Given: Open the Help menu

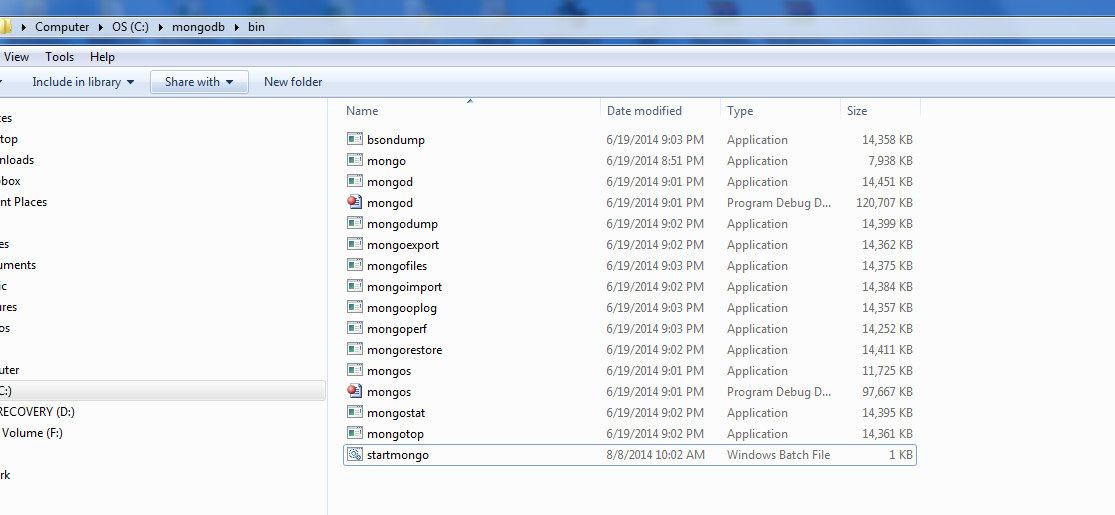Looking at the screenshot, I should pyautogui.click(x=102, y=57).
